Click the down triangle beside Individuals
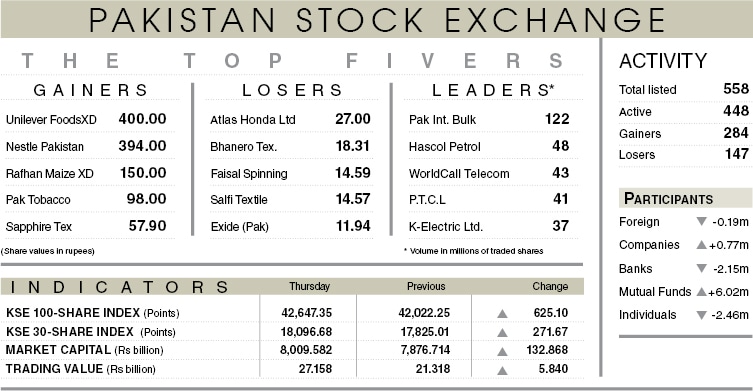753x391 pixels. (x=702, y=315)
